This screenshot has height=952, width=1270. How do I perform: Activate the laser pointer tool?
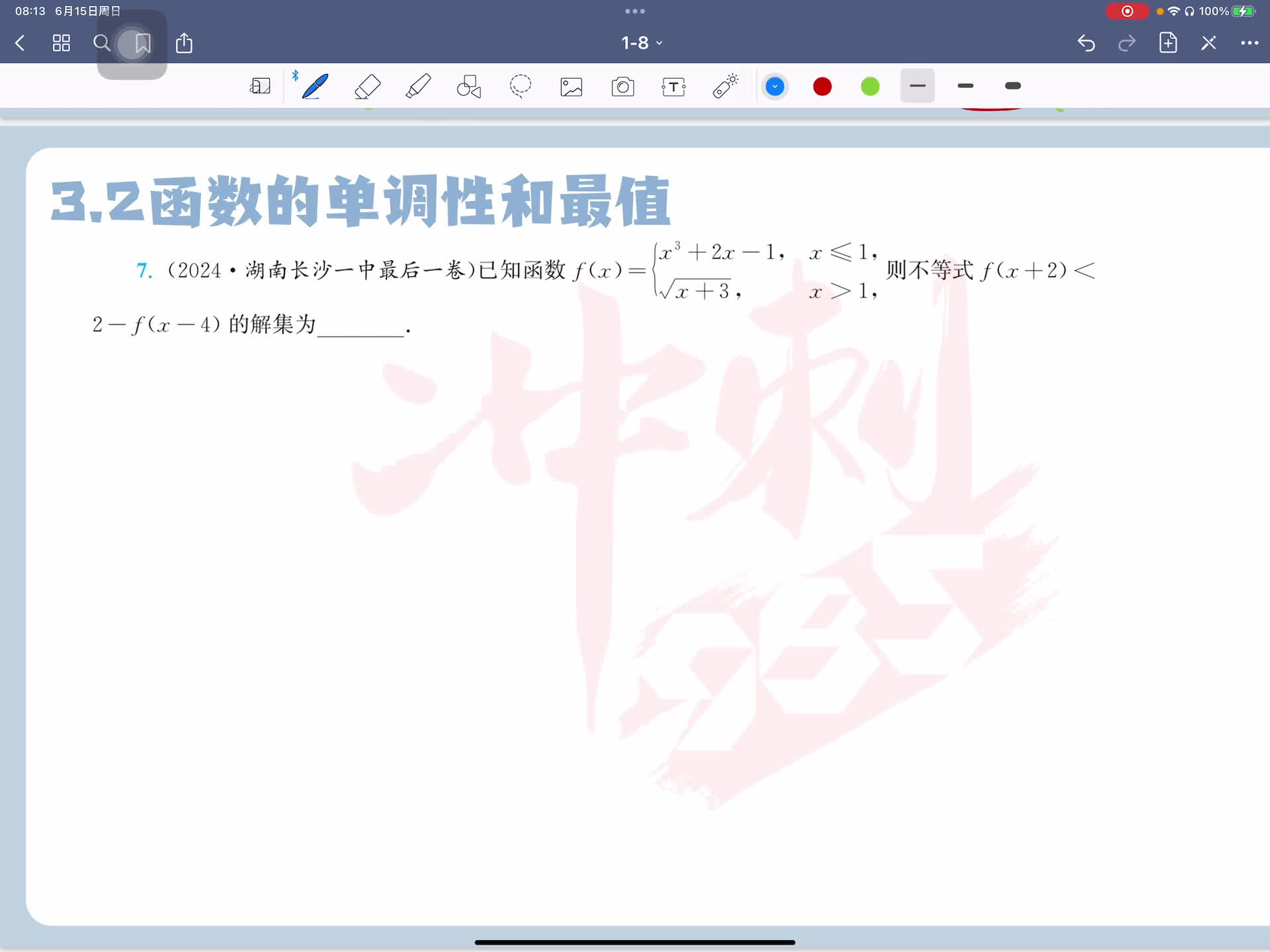coord(725,86)
